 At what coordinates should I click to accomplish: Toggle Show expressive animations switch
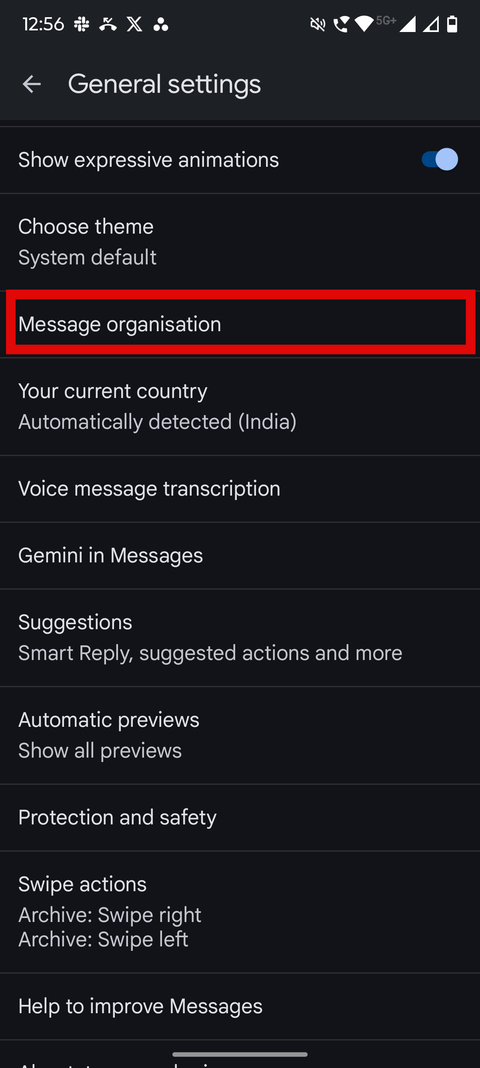[439, 159]
